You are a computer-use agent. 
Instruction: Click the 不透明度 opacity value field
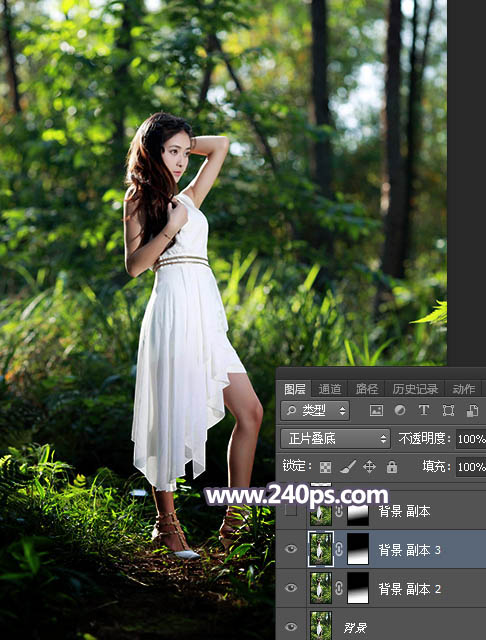coord(470,439)
